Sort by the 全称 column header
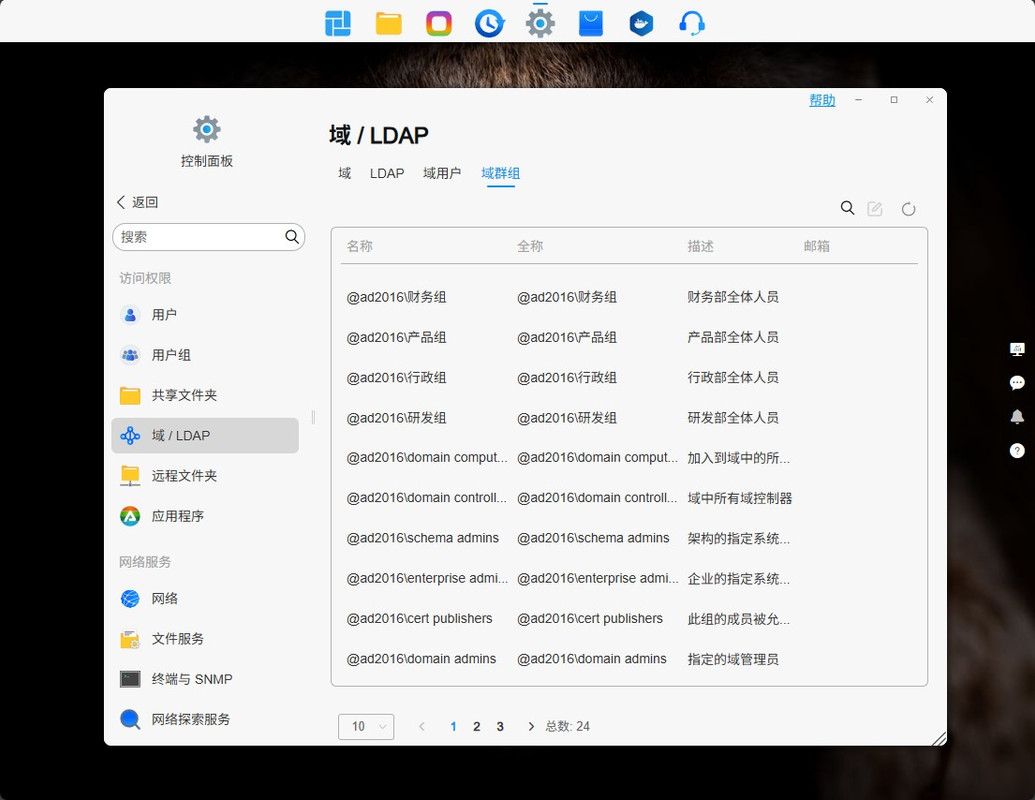Image resolution: width=1035 pixels, height=800 pixels. click(530, 246)
